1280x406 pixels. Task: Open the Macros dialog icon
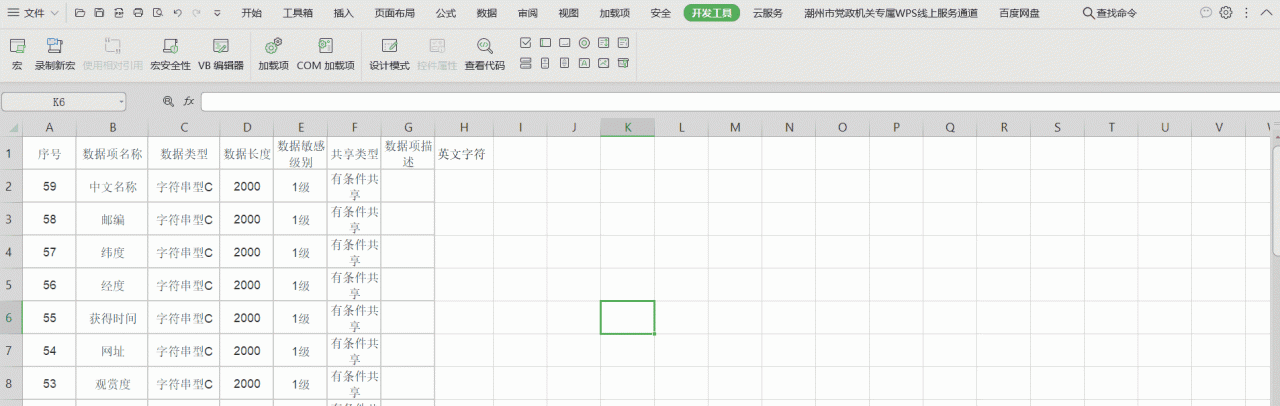pos(17,54)
